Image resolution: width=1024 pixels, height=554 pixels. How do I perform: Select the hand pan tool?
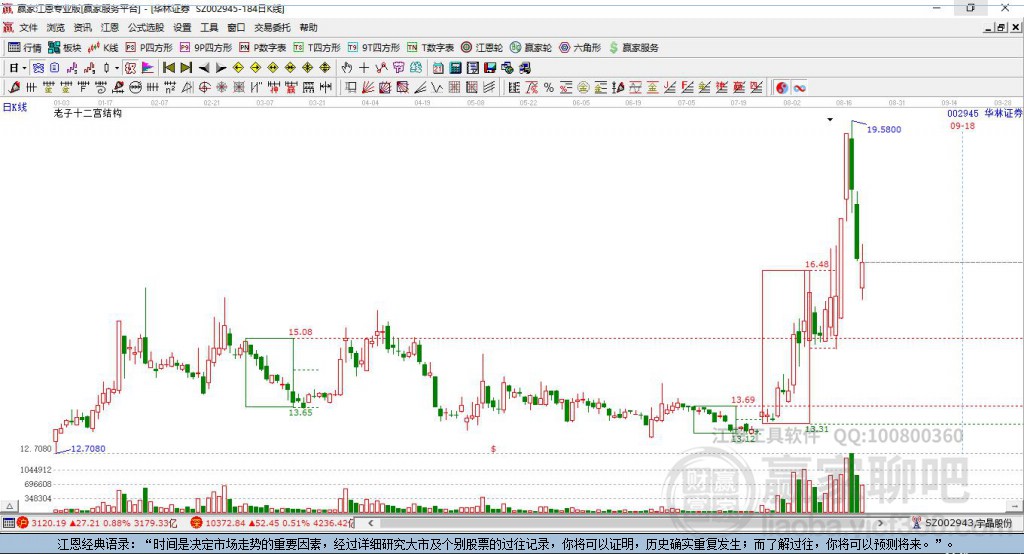(347, 68)
